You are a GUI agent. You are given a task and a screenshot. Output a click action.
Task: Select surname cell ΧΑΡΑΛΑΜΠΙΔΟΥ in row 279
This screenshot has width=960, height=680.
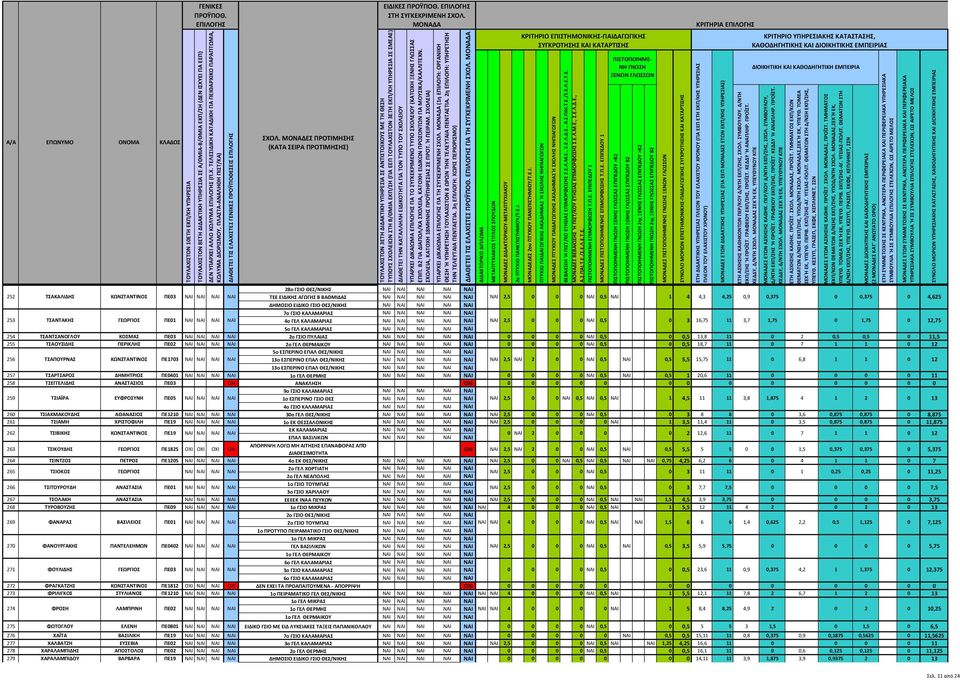click(x=60, y=659)
